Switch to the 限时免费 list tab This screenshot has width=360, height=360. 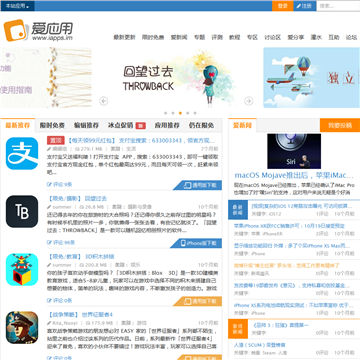(x=52, y=126)
